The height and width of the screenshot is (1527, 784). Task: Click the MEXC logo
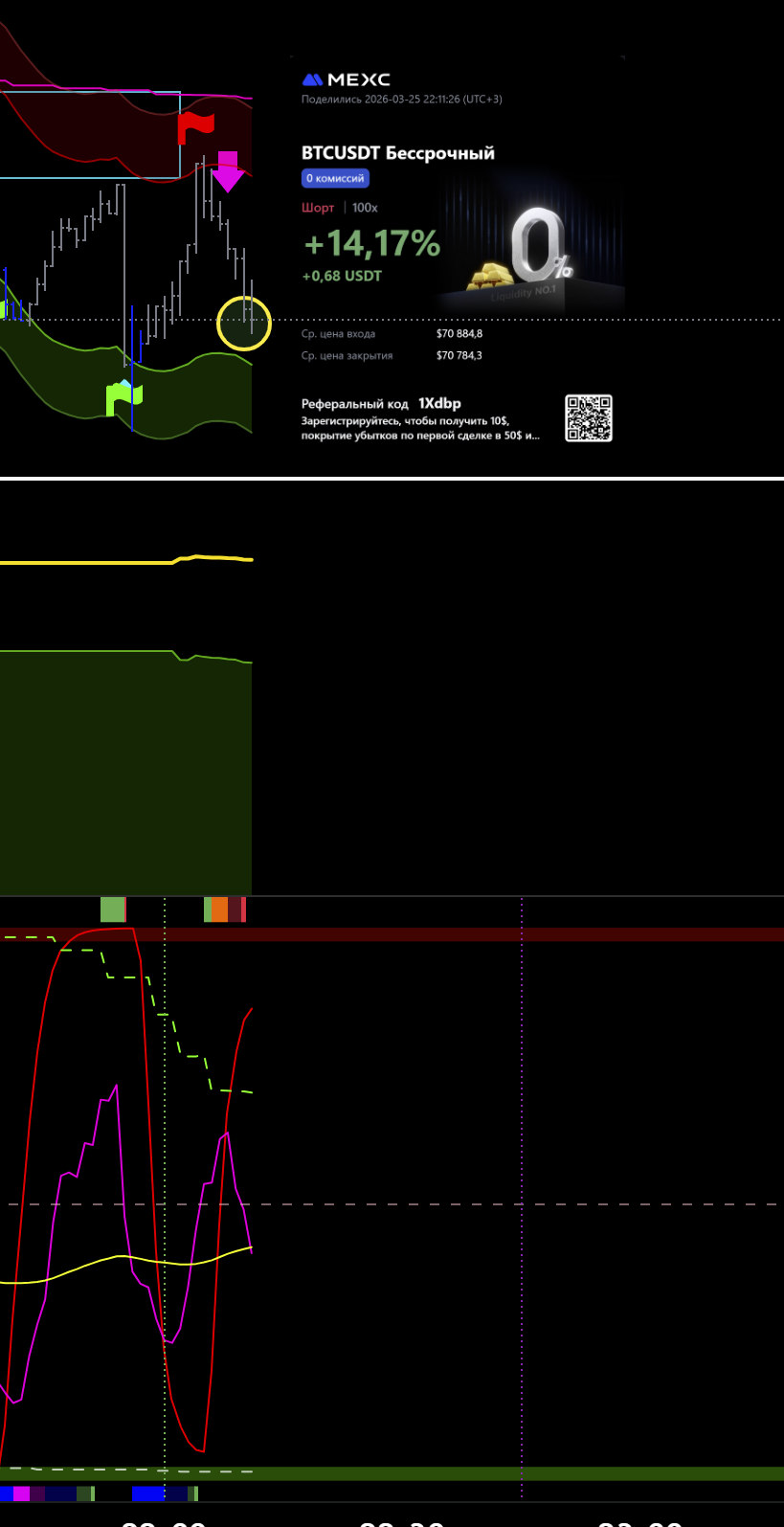tap(346, 80)
